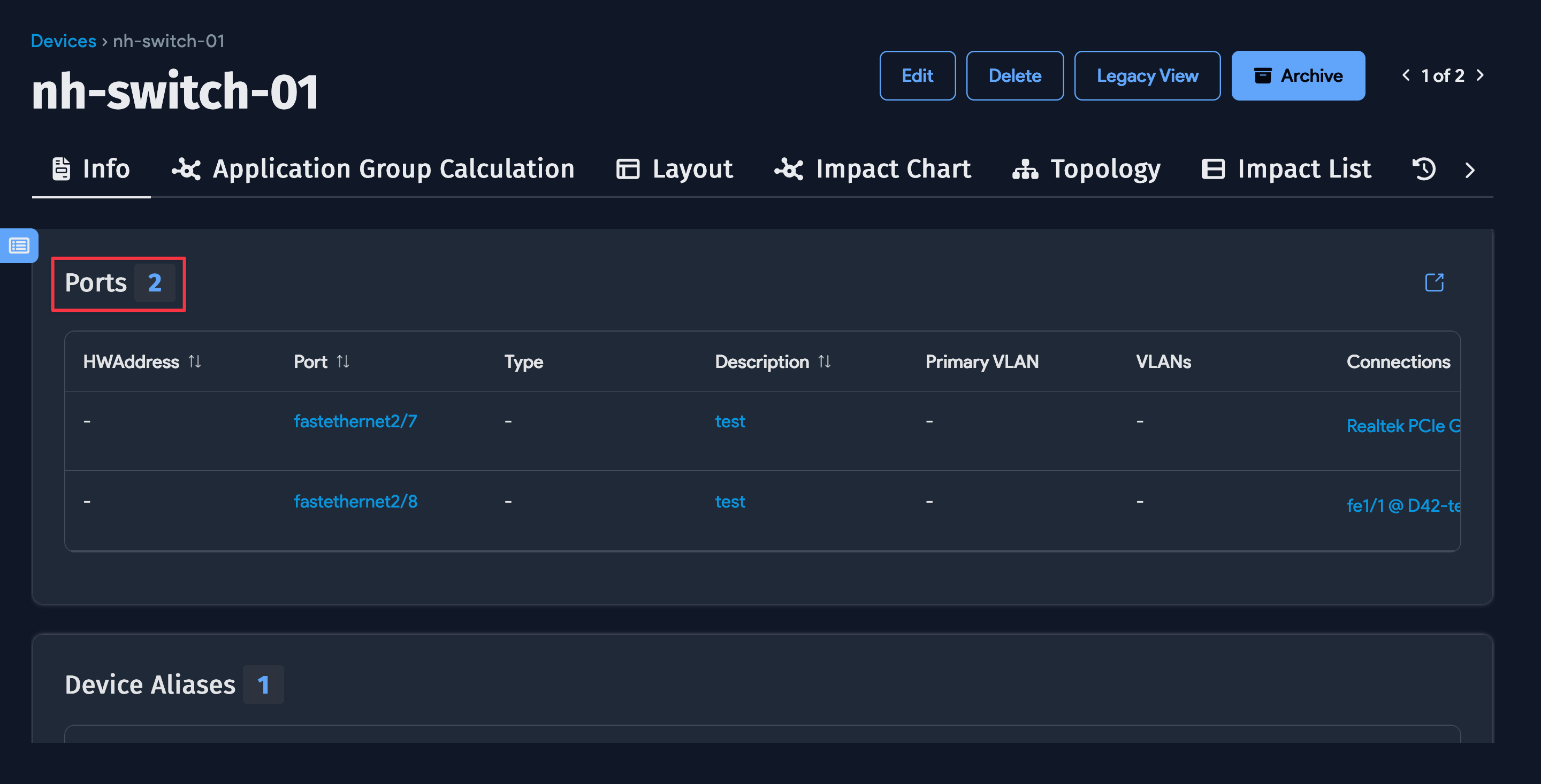Sort by Description column arrows

pos(825,361)
